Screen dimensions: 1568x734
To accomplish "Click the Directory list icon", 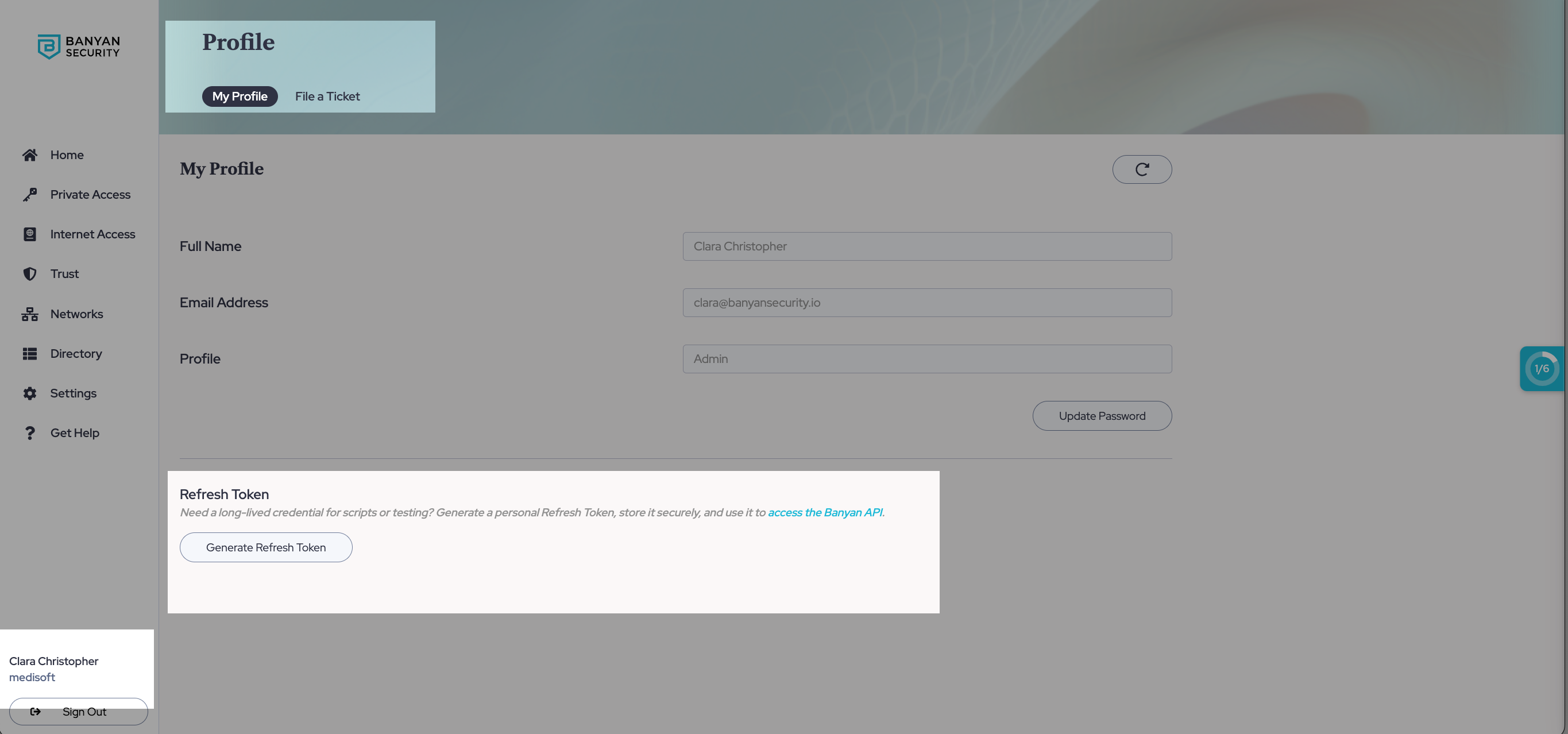I will pyautogui.click(x=29, y=354).
